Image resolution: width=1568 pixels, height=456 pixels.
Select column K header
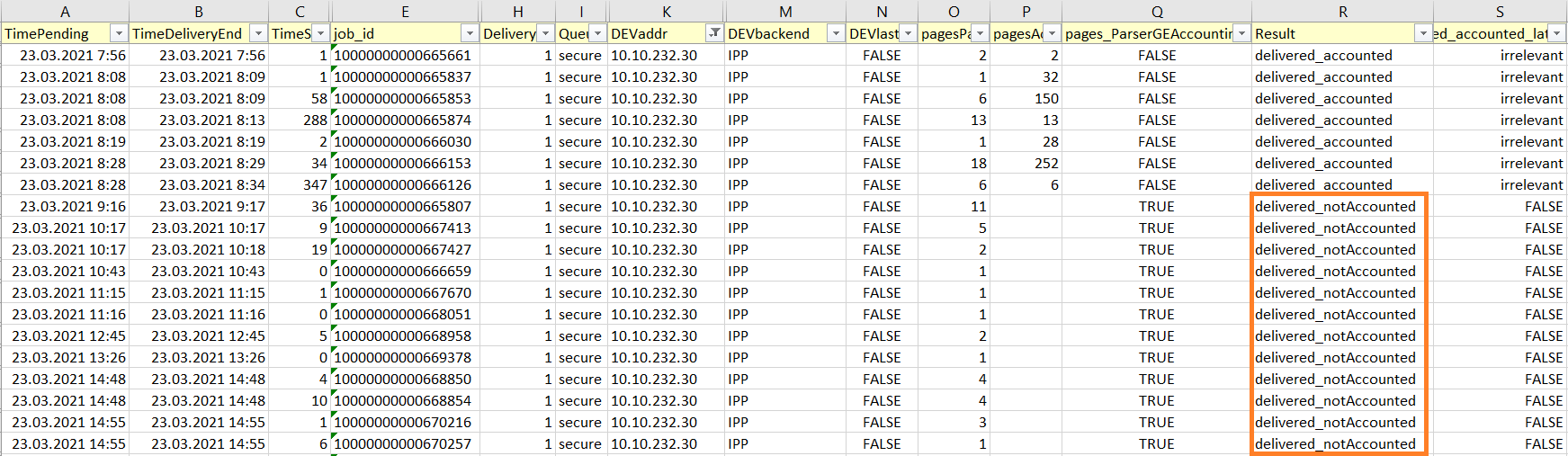point(666,12)
